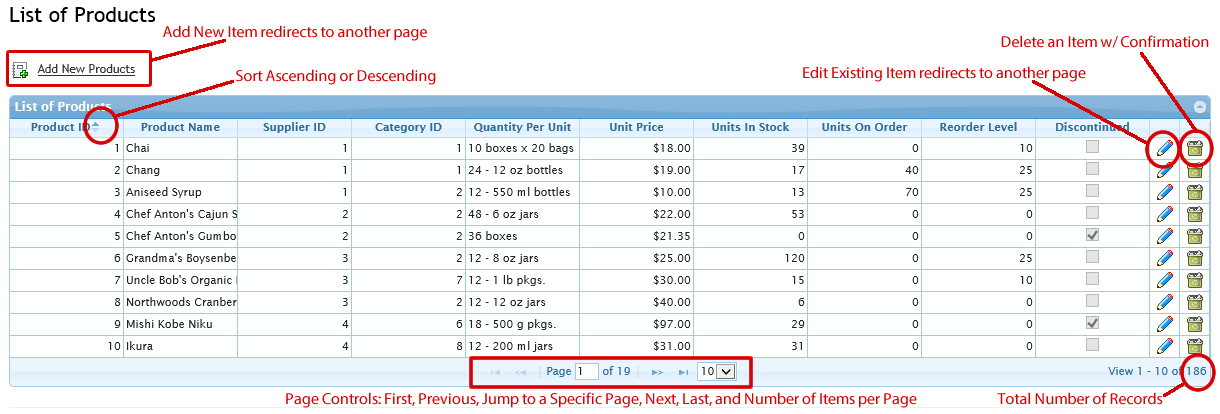Click the Add New Products icon
This screenshot has width=1220, height=414.
coord(20,70)
